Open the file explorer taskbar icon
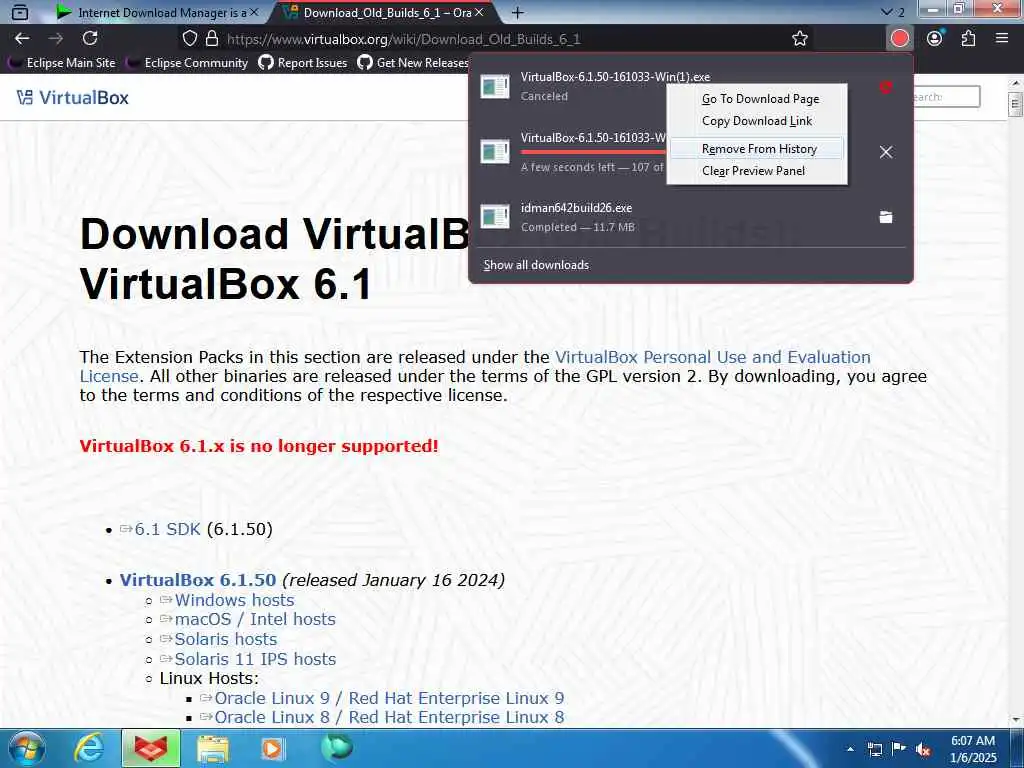Screen dimensions: 1024x768 coord(213,748)
